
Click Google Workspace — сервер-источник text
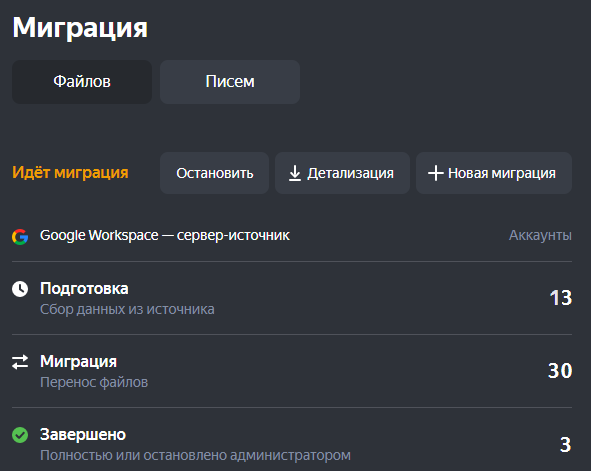tap(165, 236)
